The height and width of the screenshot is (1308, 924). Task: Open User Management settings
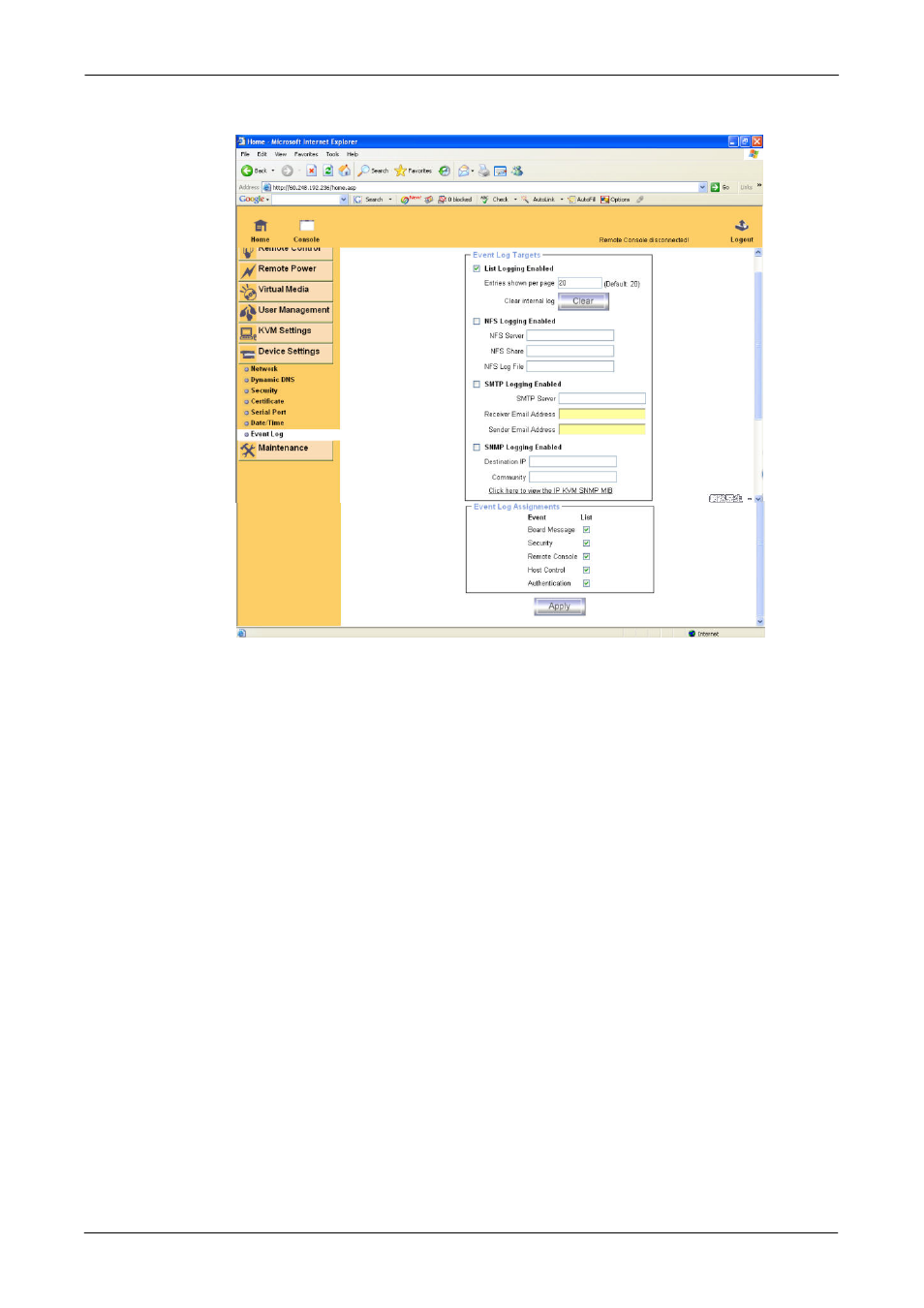[x=292, y=310]
